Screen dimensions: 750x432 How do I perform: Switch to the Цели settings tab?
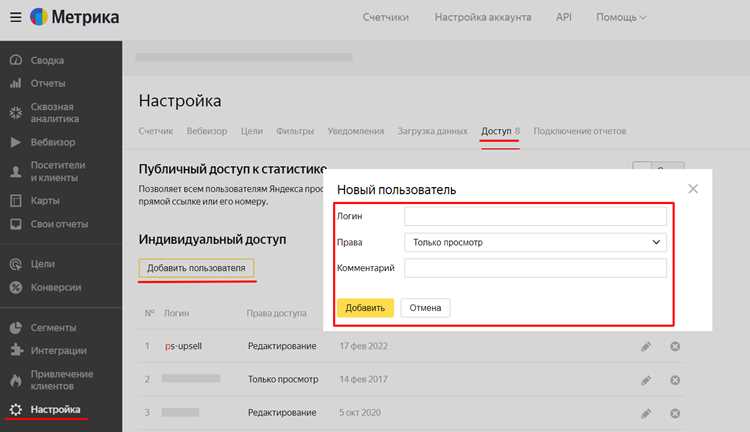[252, 131]
